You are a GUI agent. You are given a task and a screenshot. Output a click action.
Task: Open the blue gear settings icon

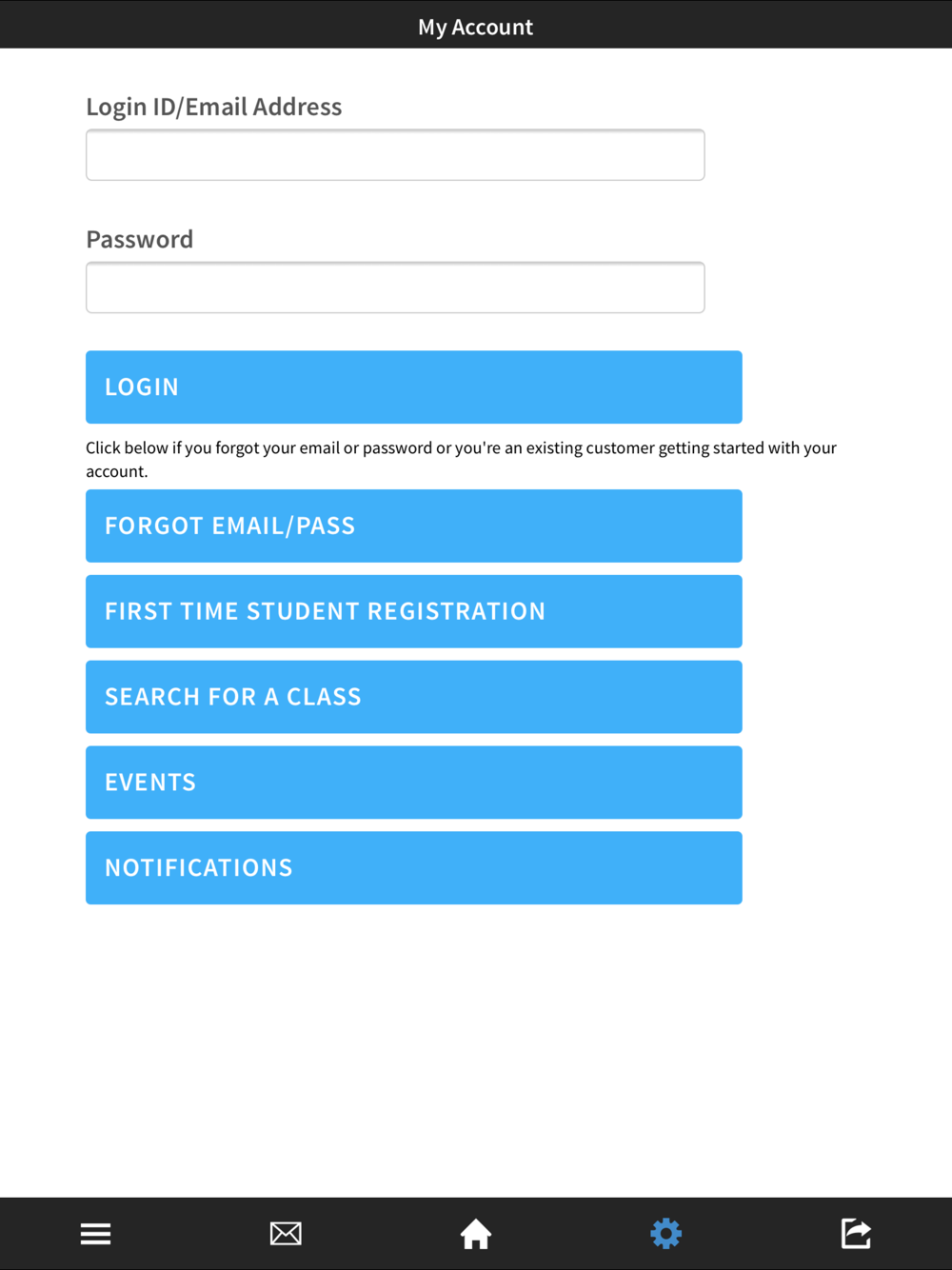(666, 1234)
